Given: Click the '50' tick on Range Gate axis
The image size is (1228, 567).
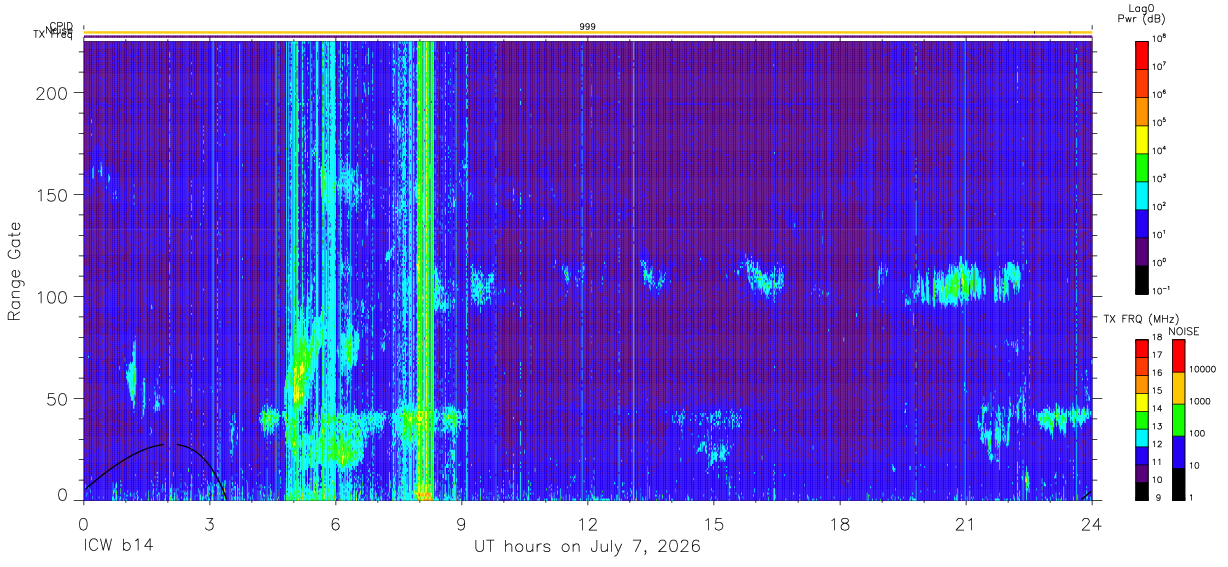Looking at the screenshot, I should pyautogui.click(x=59, y=399).
